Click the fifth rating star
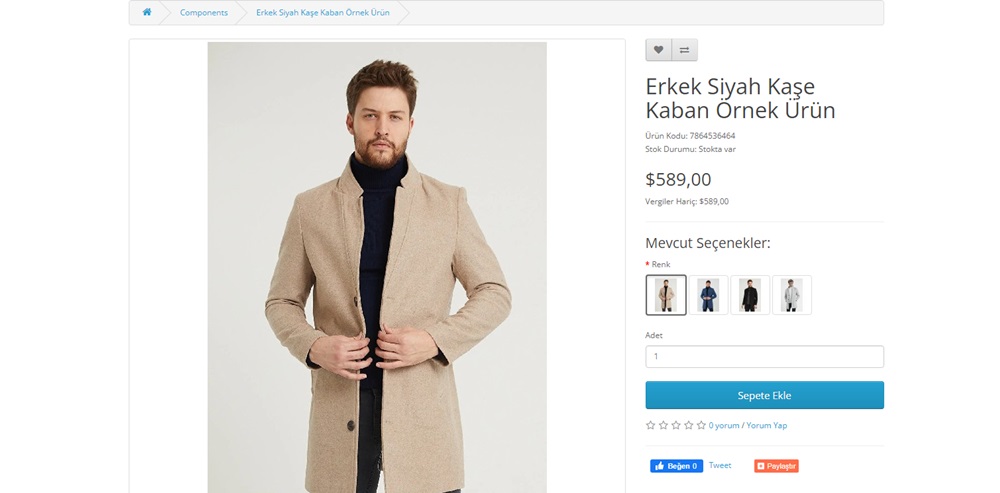 [x=701, y=425]
